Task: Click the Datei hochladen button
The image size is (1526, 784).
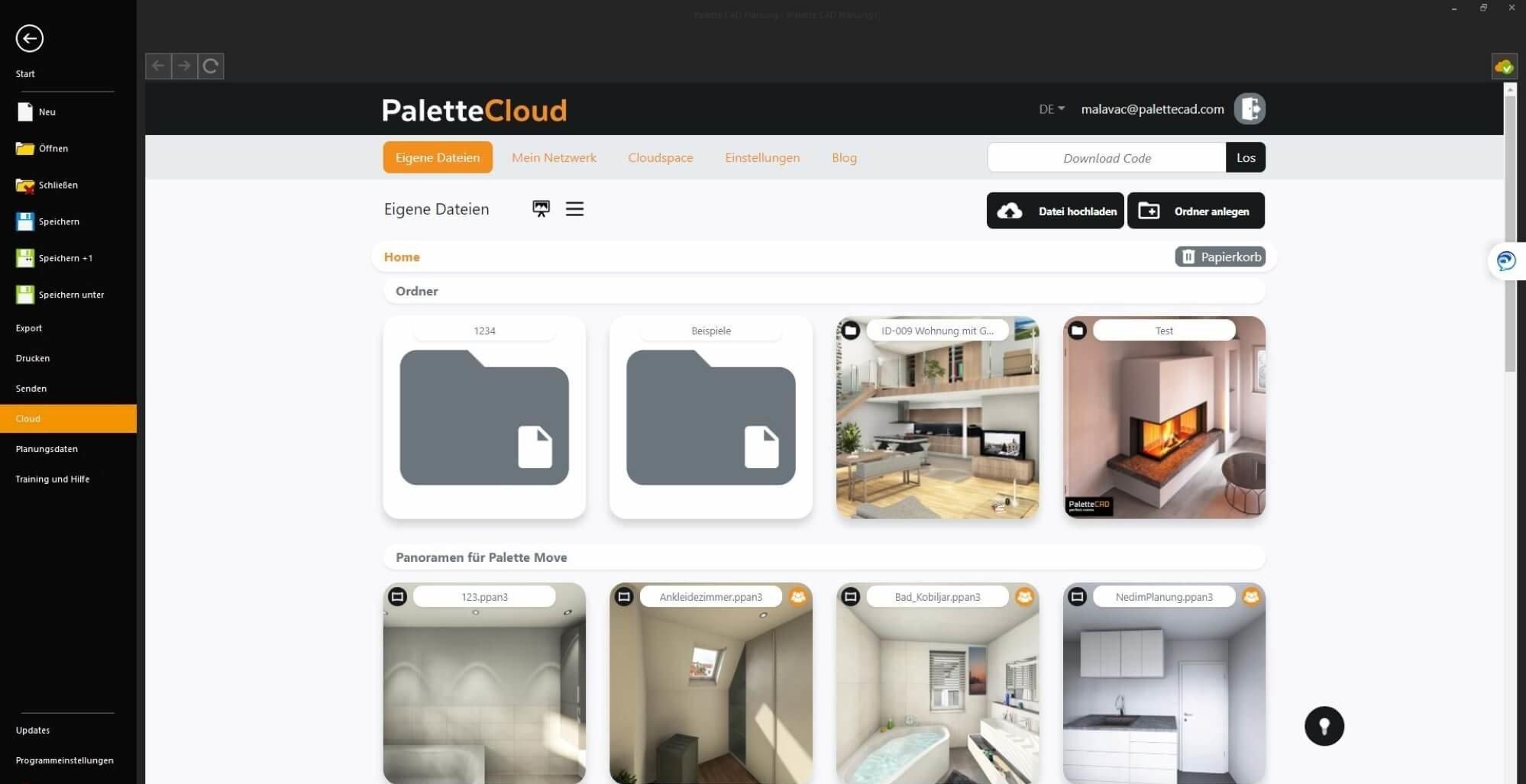Action: [1055, 211]
